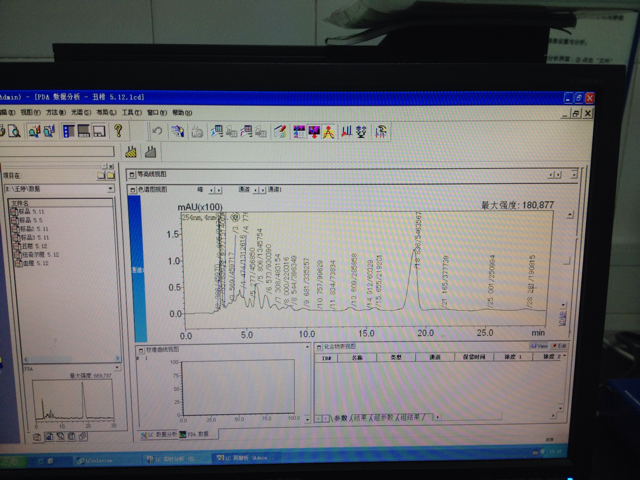640x480 pixels.
Task: Click the first blue table export icon
Action: [x=217, y=131]
